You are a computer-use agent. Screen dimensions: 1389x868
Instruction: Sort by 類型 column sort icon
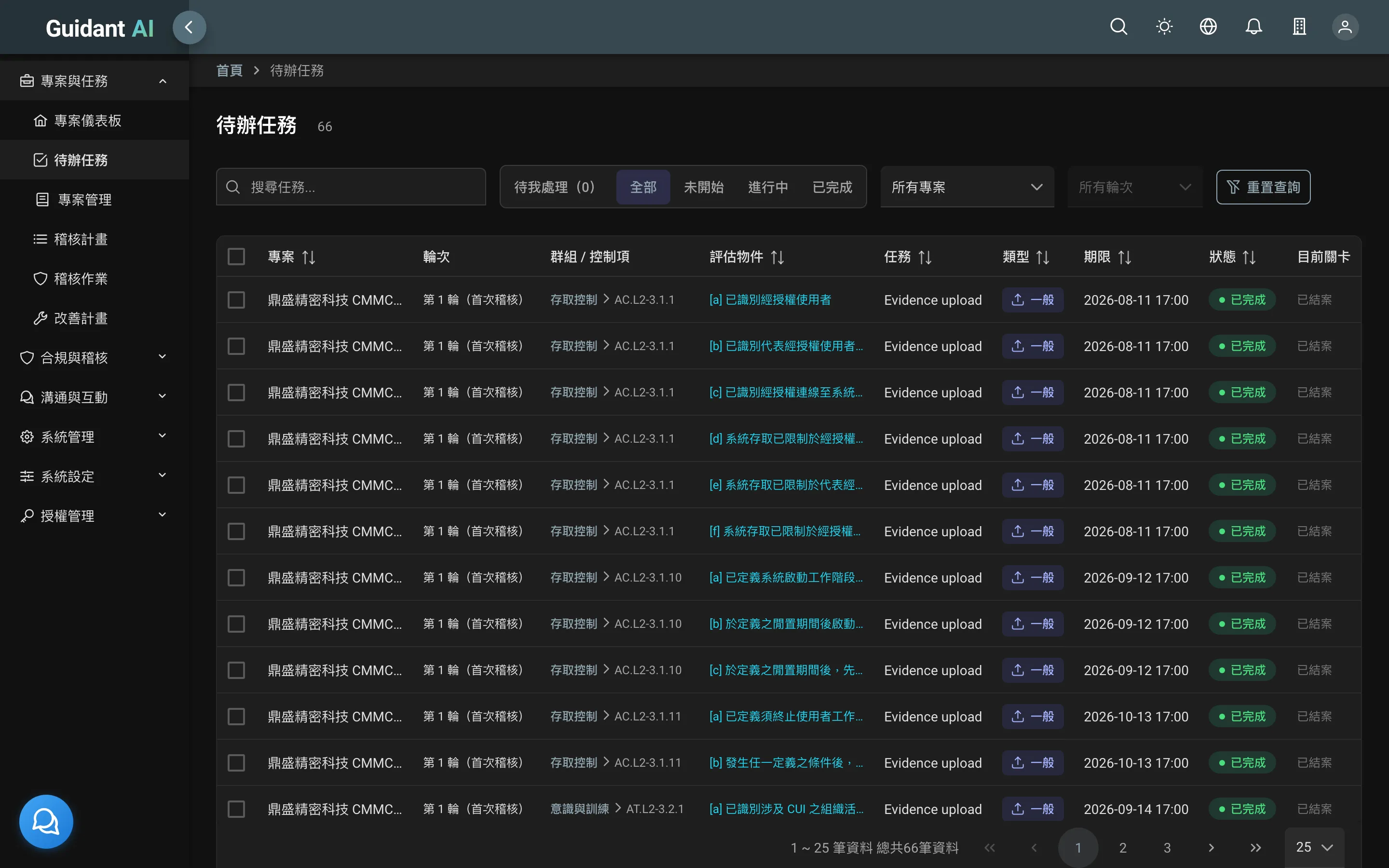1043,257
